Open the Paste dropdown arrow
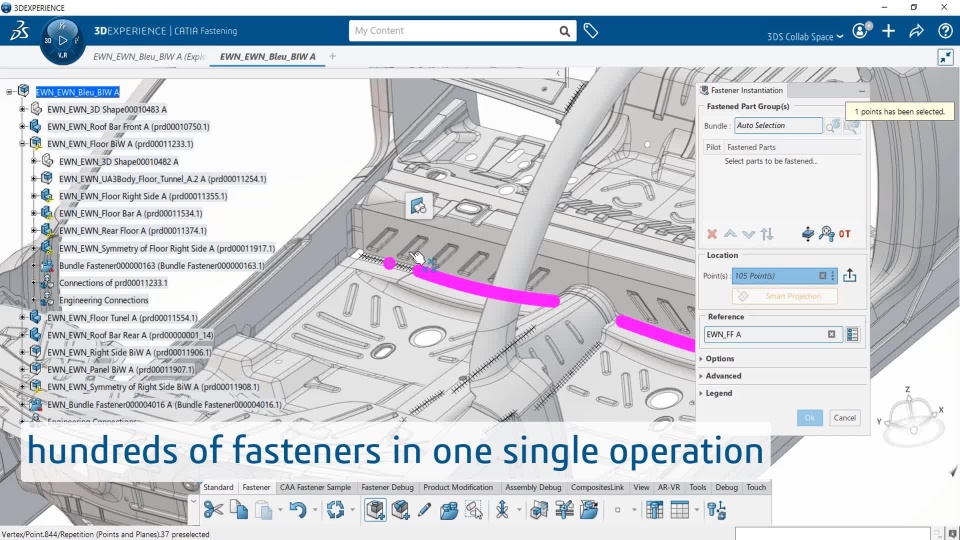Viewport: 960px width, 540px height. coord(280,509)
